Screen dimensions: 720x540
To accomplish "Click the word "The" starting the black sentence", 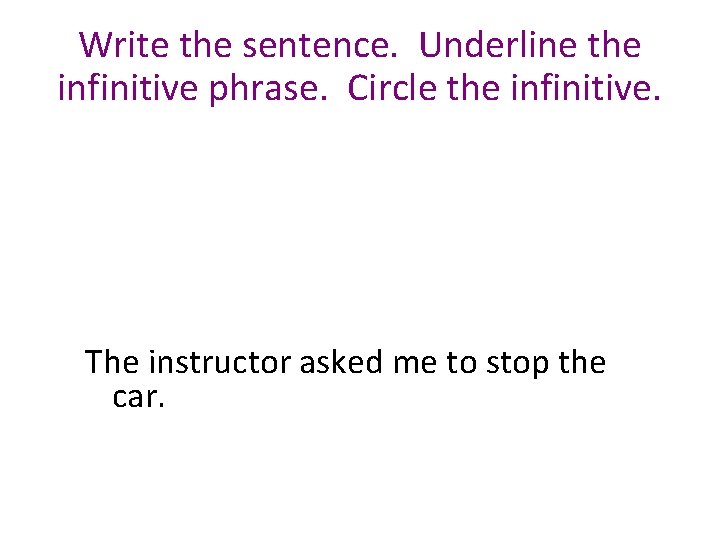I will pos(112,362).
